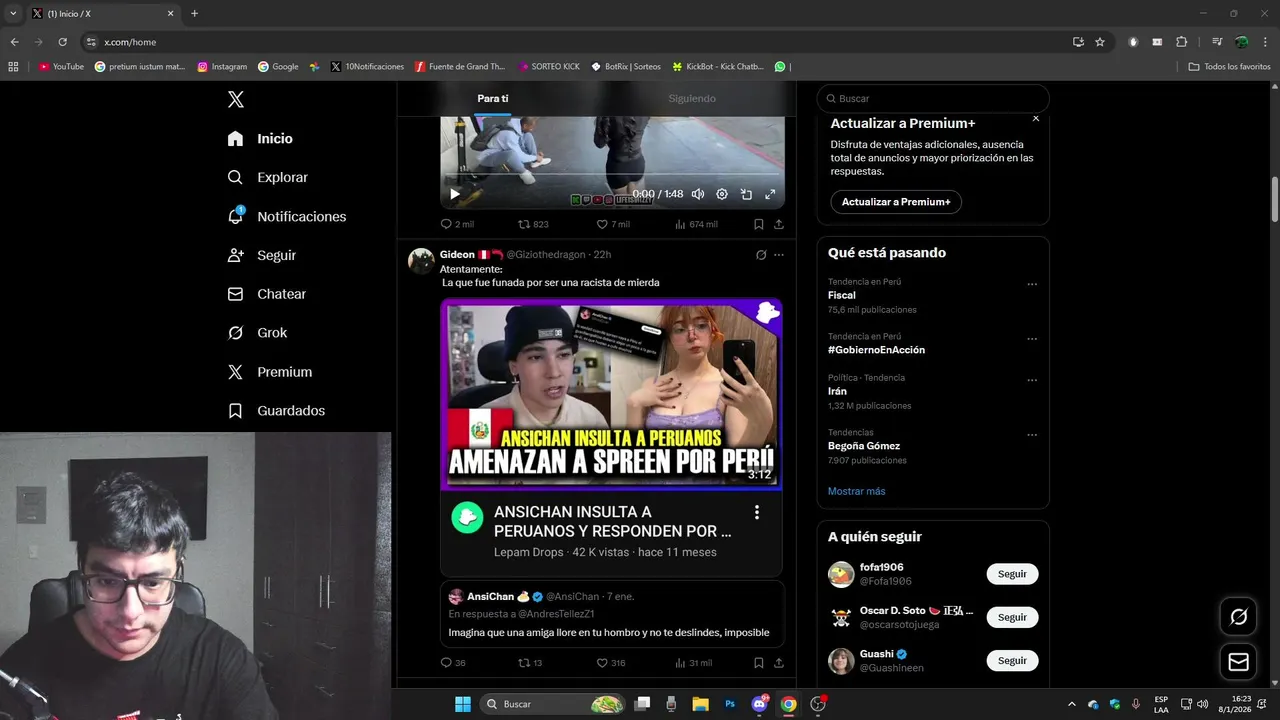Click Actualizar a Premium+ button
Screen dimensions: 1280x720
tap(896, 202)
